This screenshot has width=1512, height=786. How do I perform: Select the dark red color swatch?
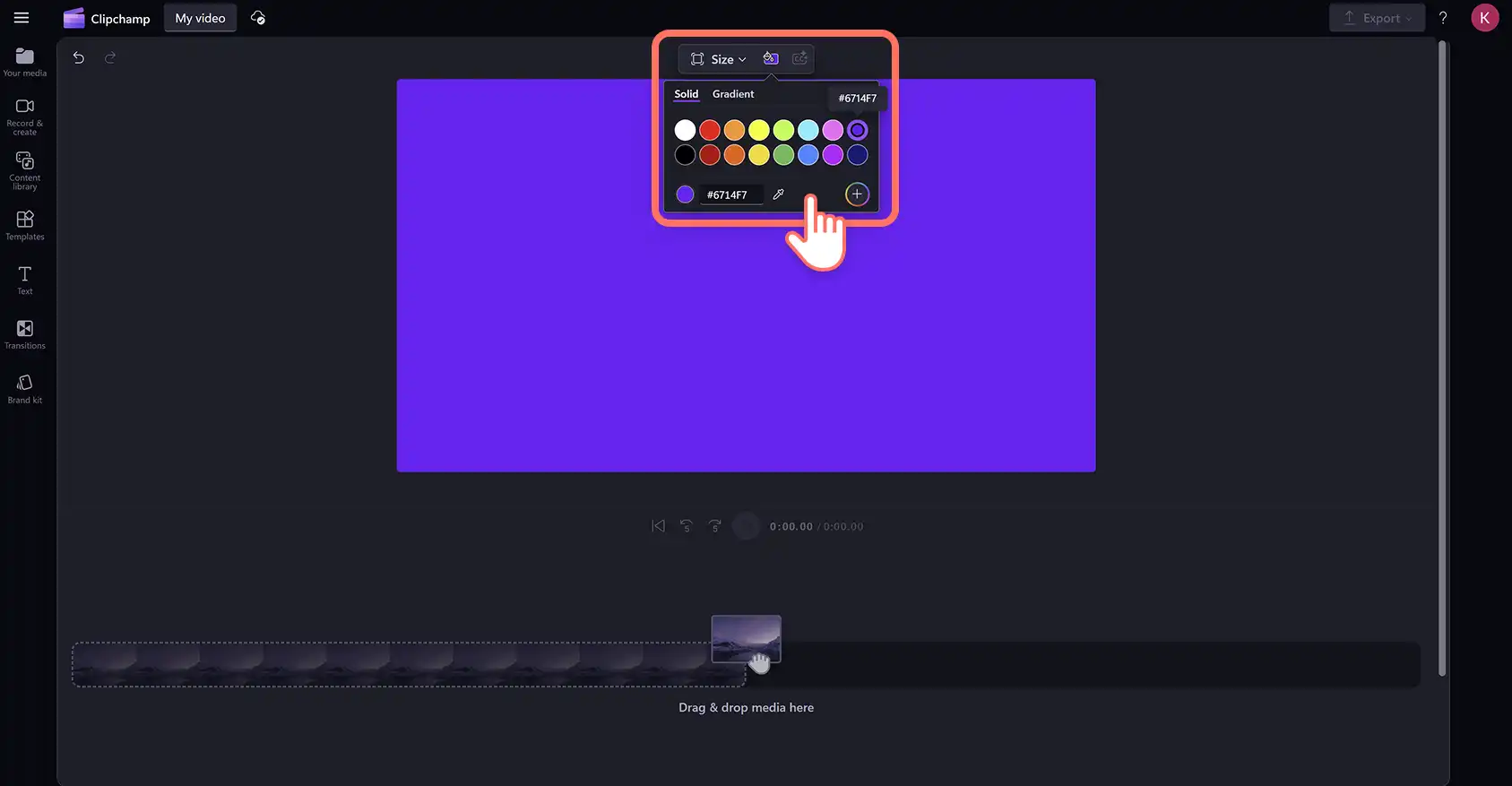(710, 155)
